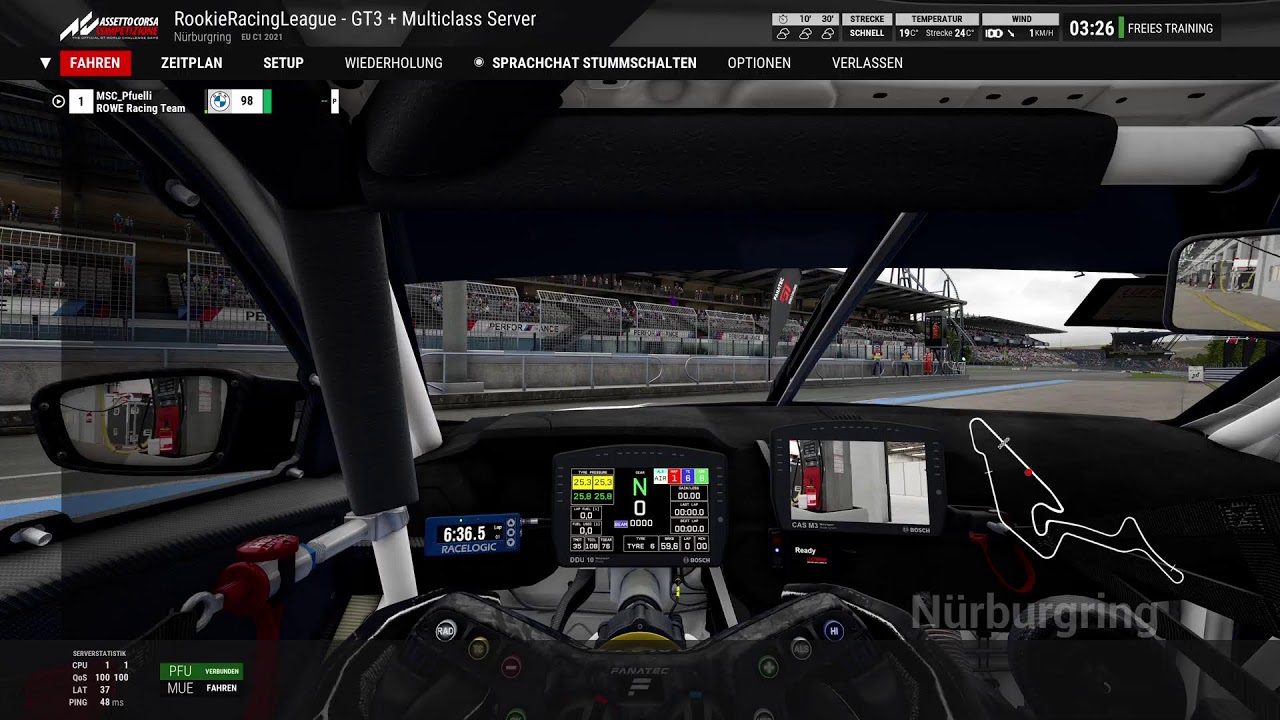Click the SERVERSTATISTIK heading
The width and height of the screenshot is (1280, 720).
pos(100,653)
